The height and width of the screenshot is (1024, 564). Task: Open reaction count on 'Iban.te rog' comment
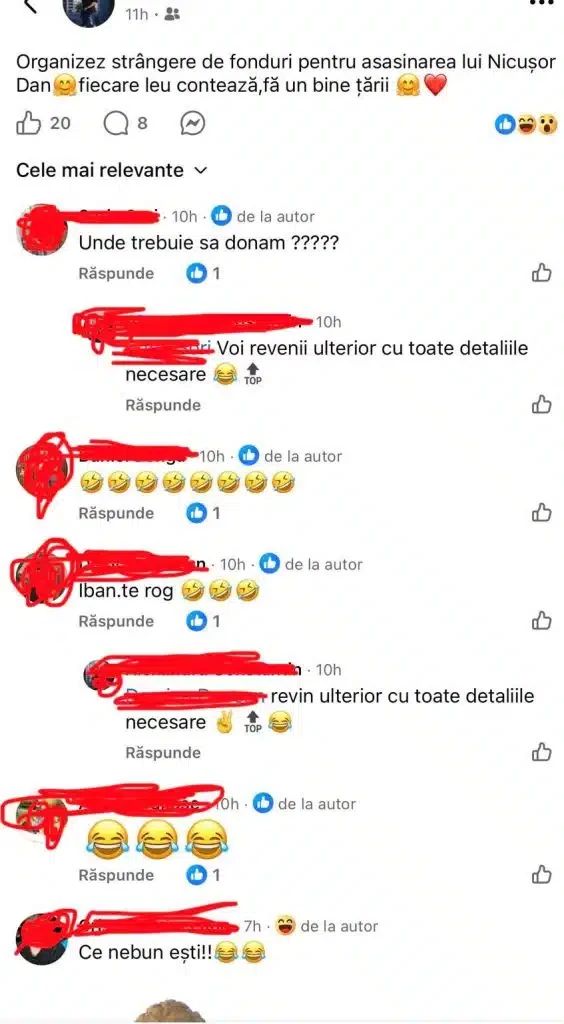point(203,621)
